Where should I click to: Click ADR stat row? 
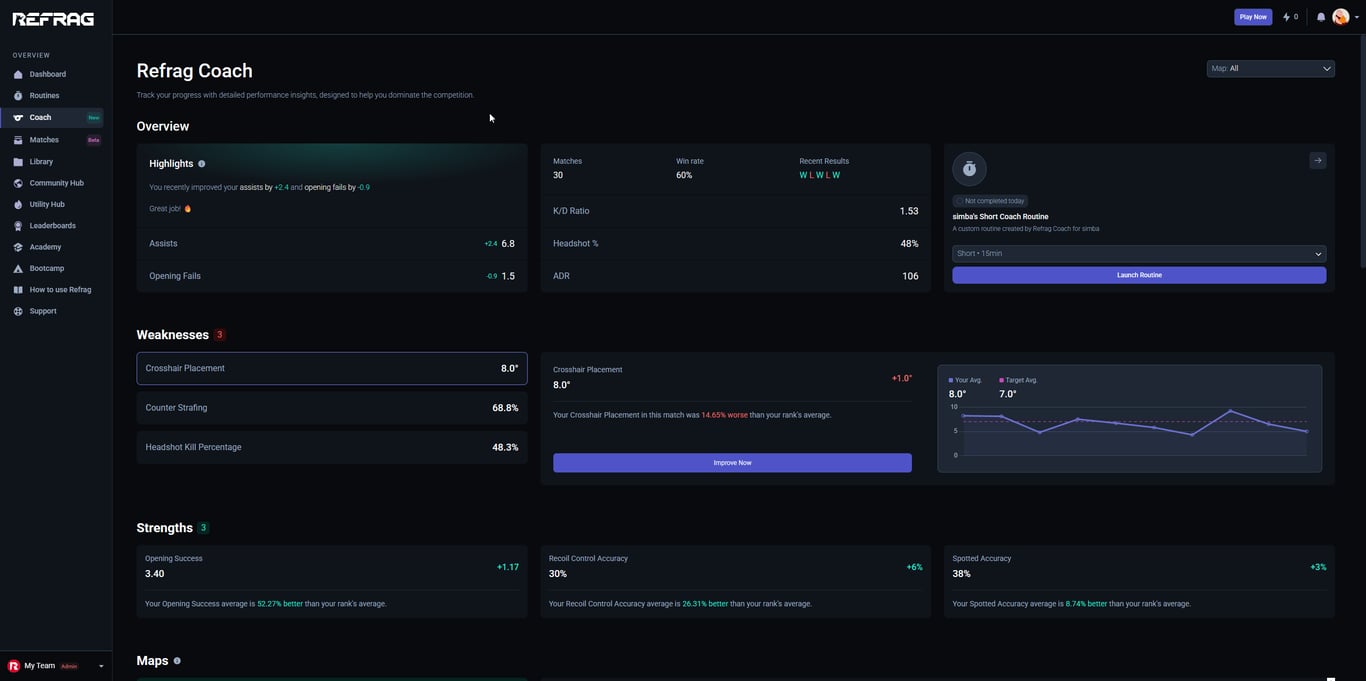[x=735, y=276]
